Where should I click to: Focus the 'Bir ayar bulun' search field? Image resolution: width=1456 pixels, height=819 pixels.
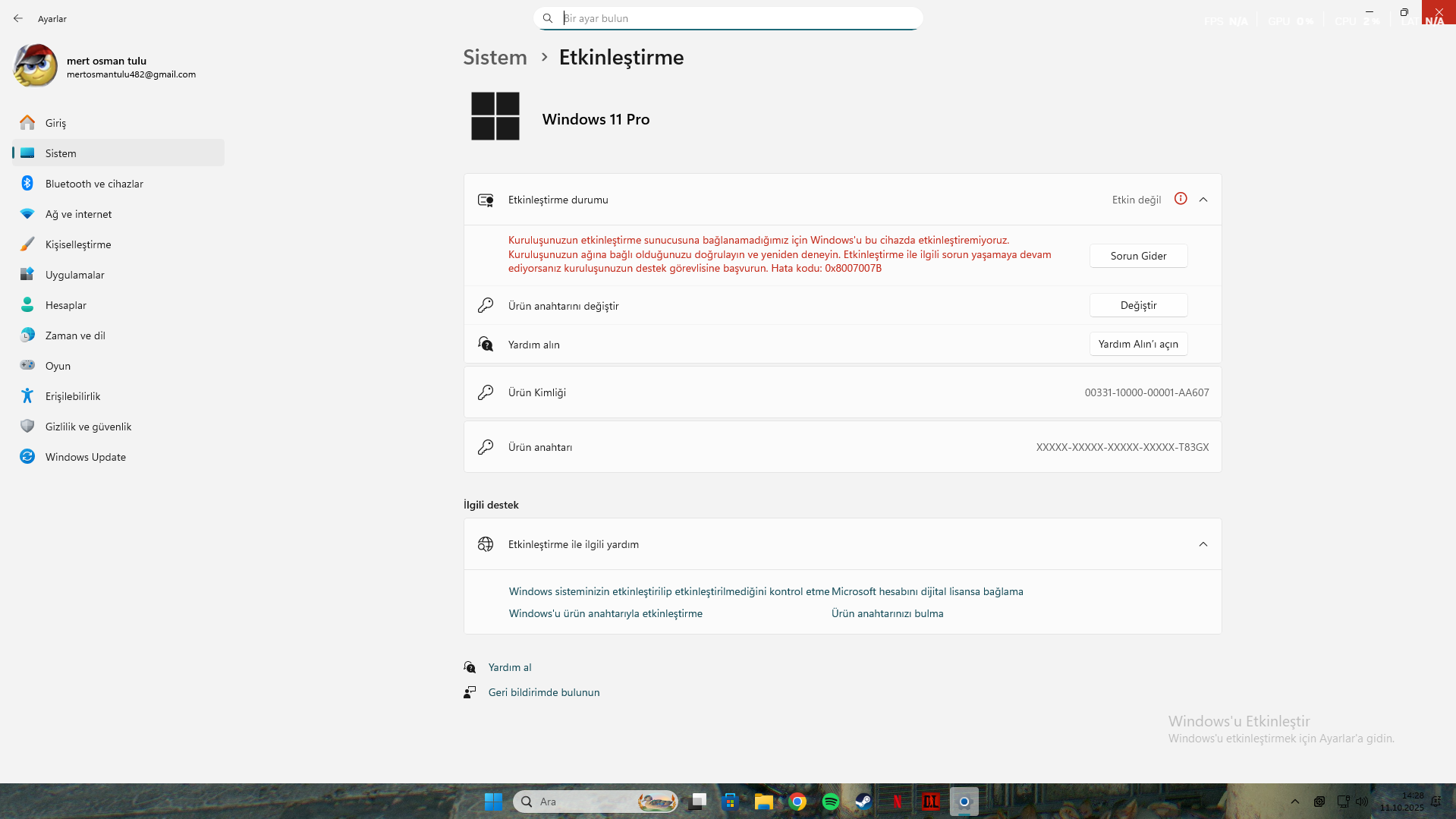[728, 18]
